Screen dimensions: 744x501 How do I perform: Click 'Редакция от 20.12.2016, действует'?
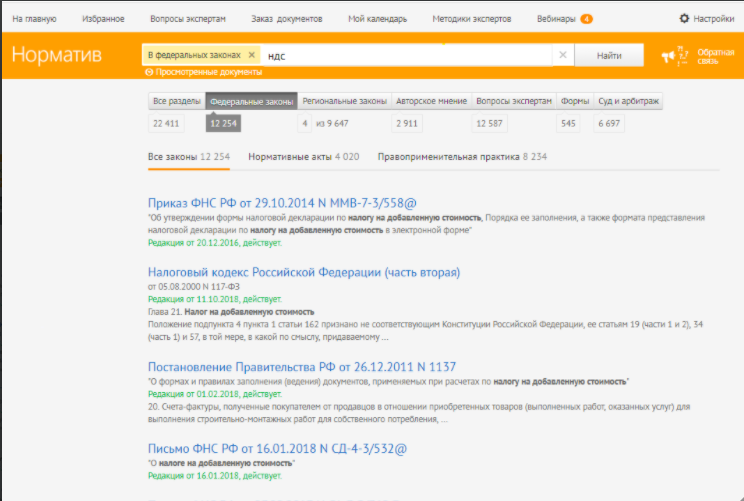click(x=215, y=243)
